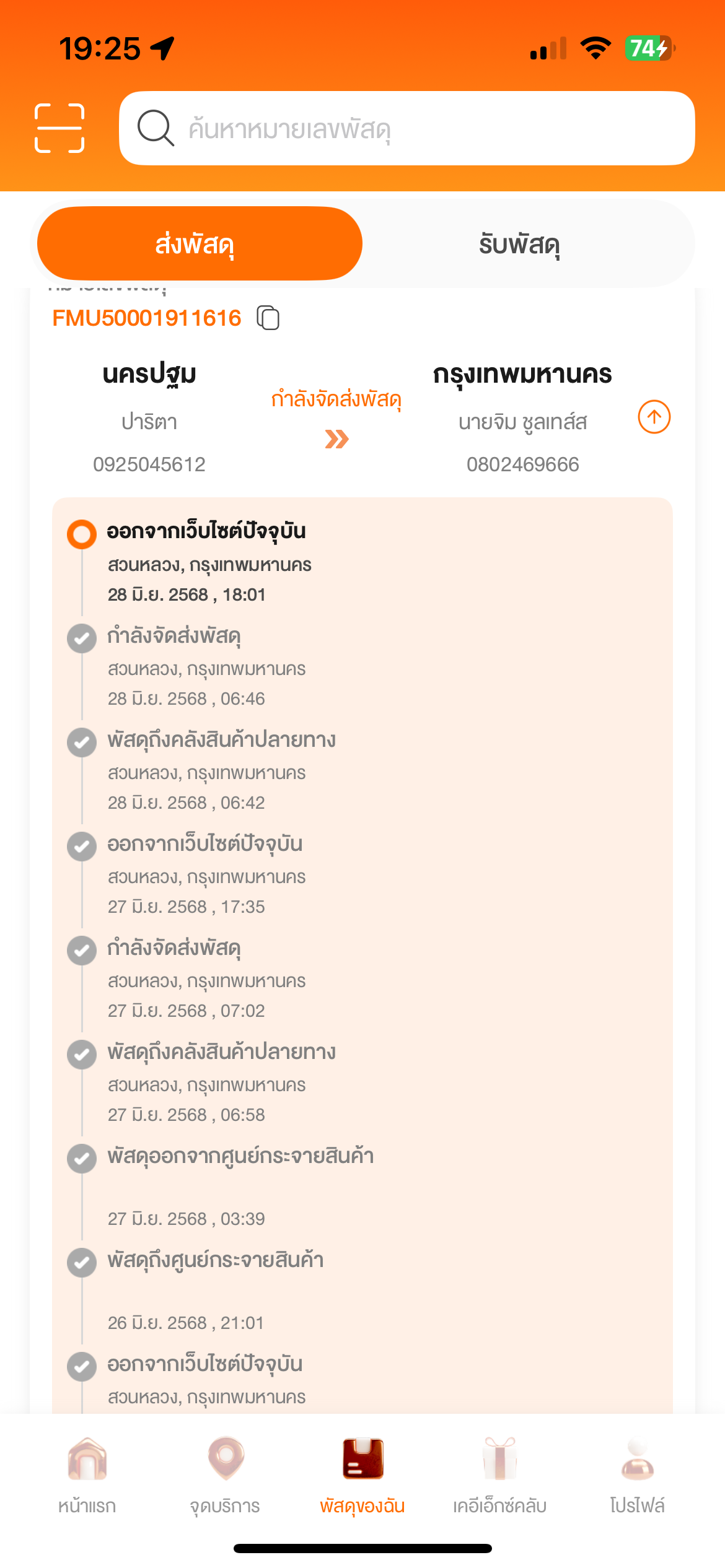Tap the barcode scan icon

59,128
